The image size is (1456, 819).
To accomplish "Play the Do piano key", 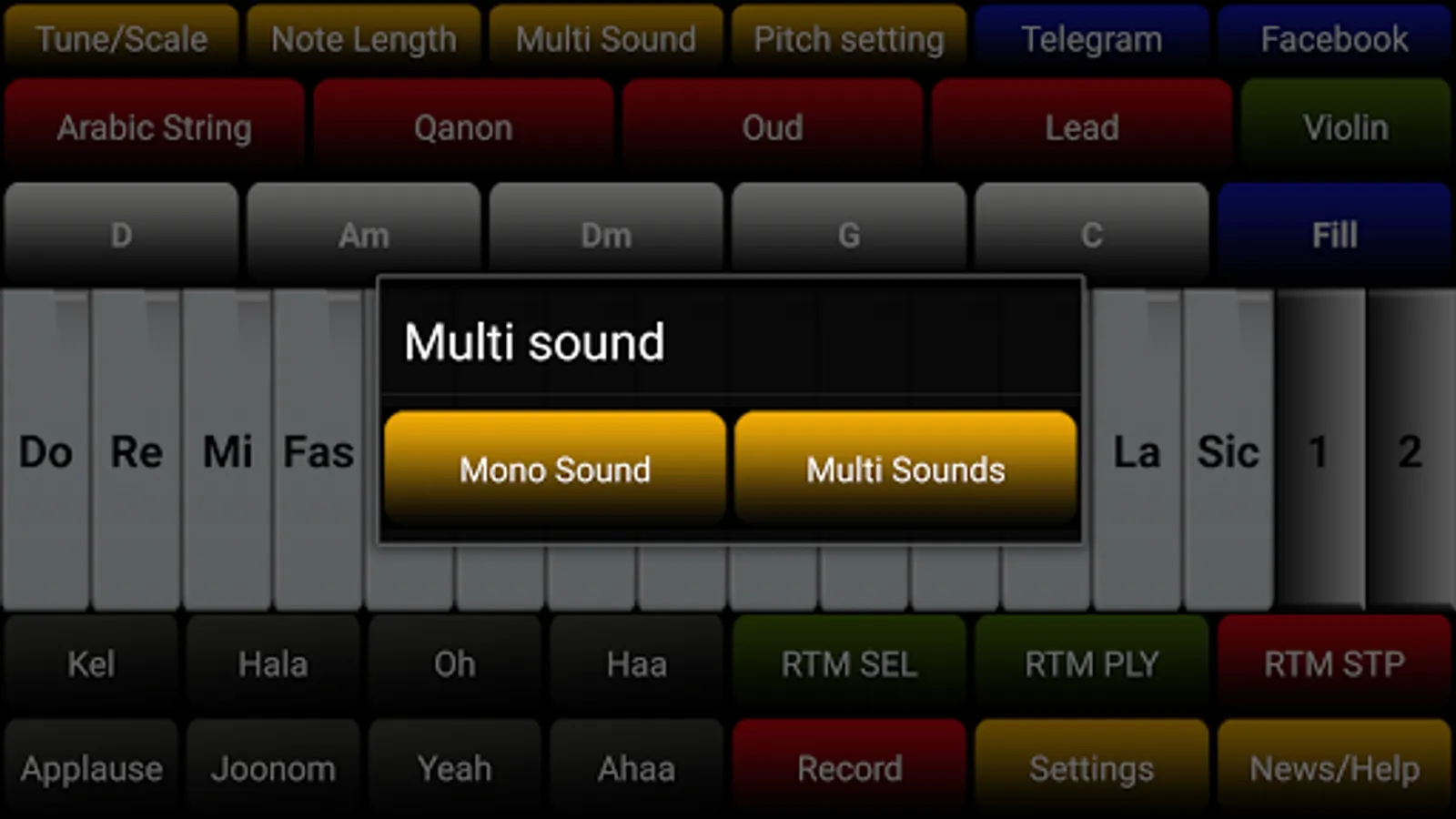I will click(45, 450).
